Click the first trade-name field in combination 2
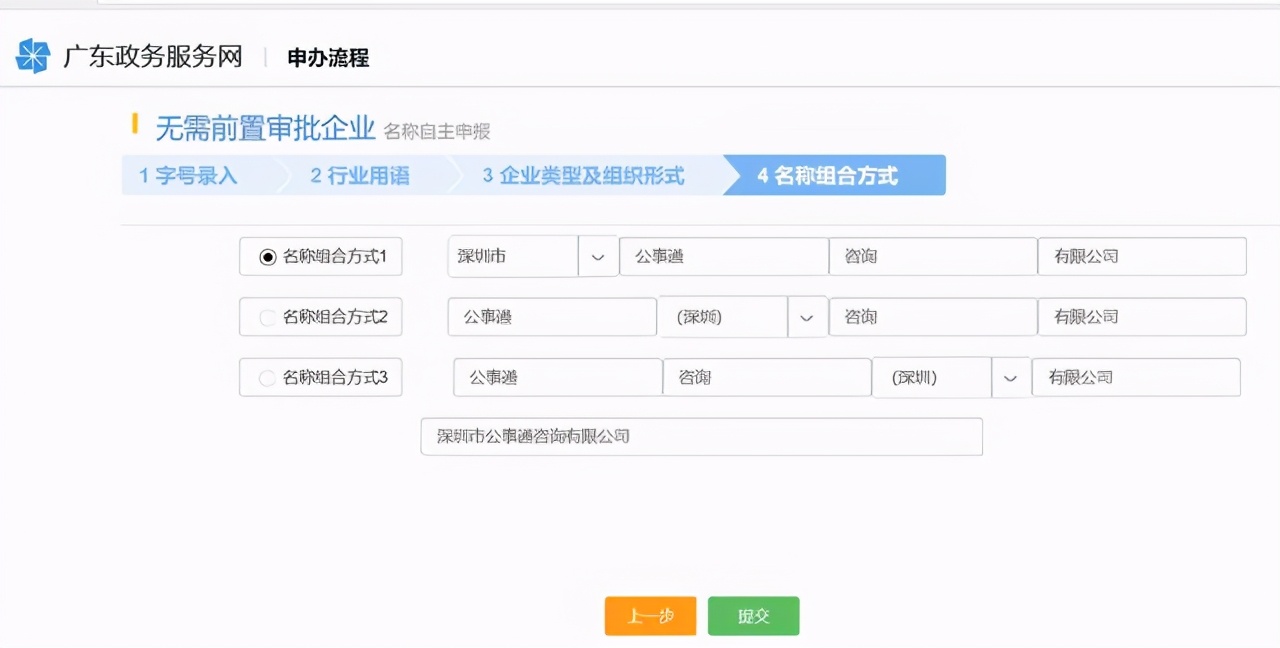The image size is (1280, 648). 552,317
